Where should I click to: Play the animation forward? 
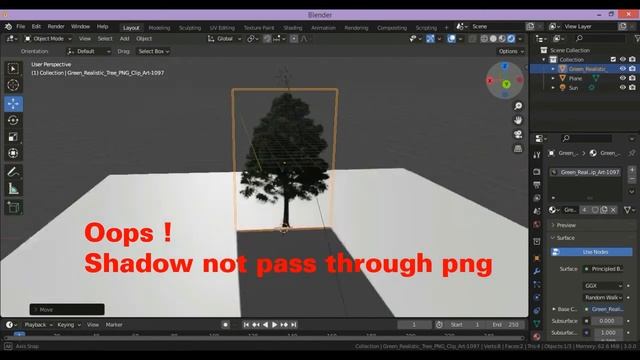point(275,324)
